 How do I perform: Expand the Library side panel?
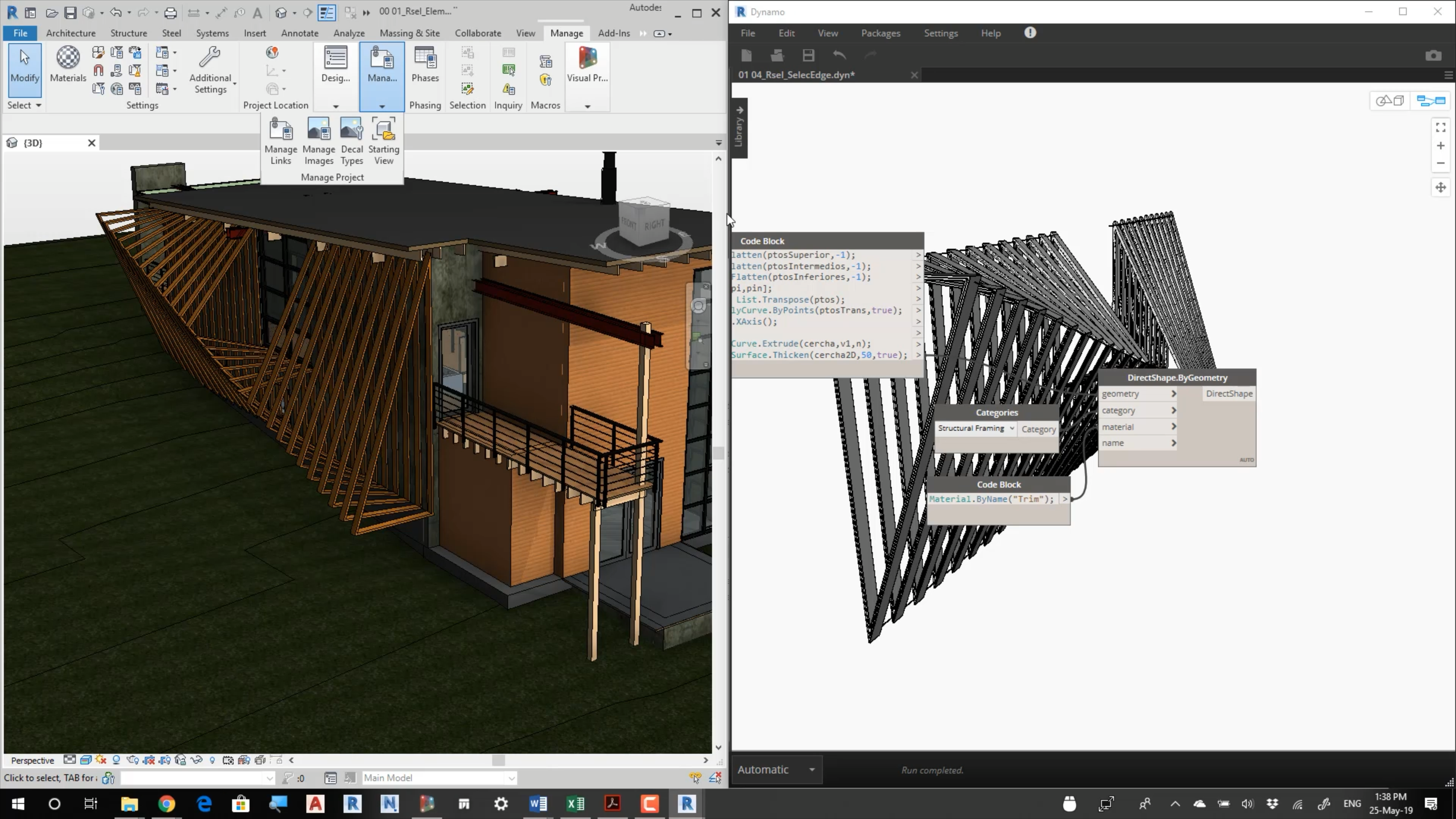click(x=739, y=127)
